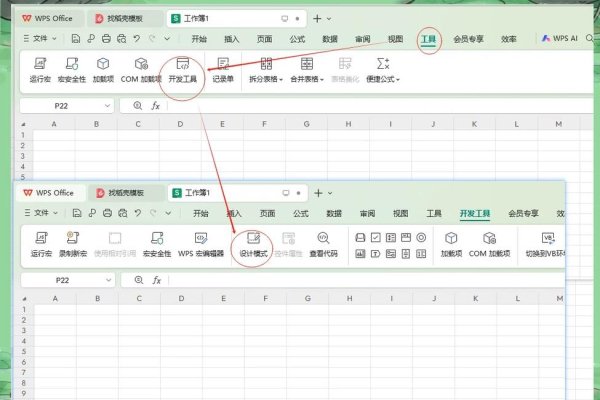Click save icon in the 开发工具 window toolbar
600x400 pixels.
coord(77,213)
